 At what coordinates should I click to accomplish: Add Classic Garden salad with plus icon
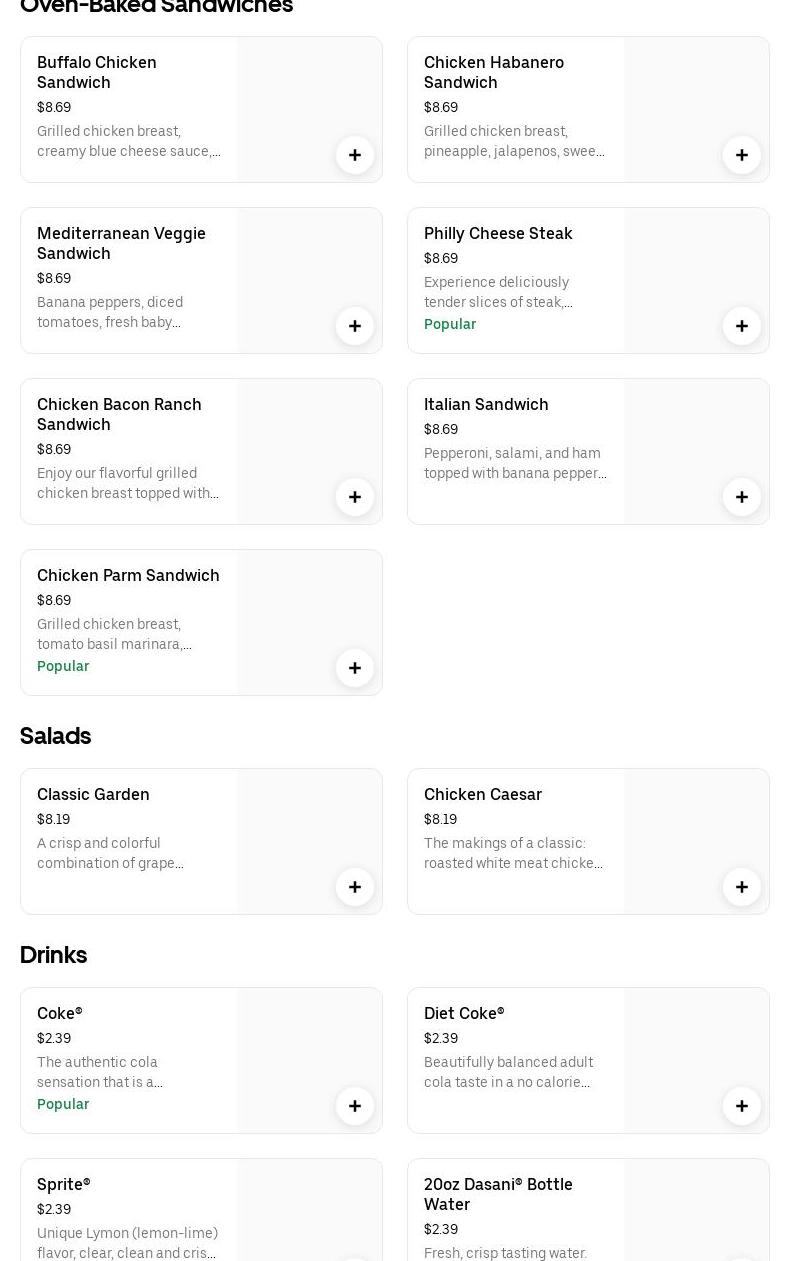pos(355,887)
